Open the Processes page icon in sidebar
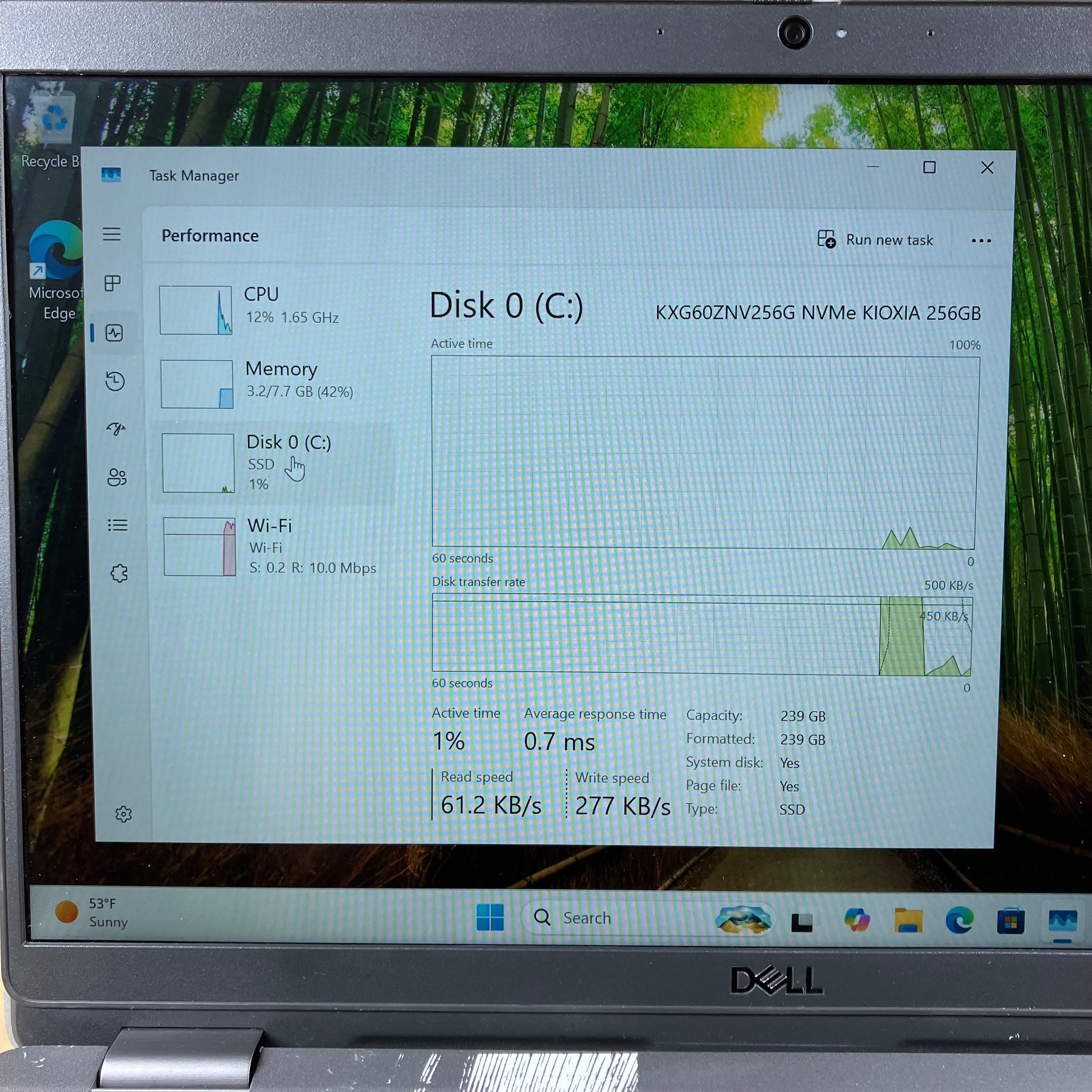Image resolution: width=1092 pixels, height=1092 pixels. pos(112,283)
